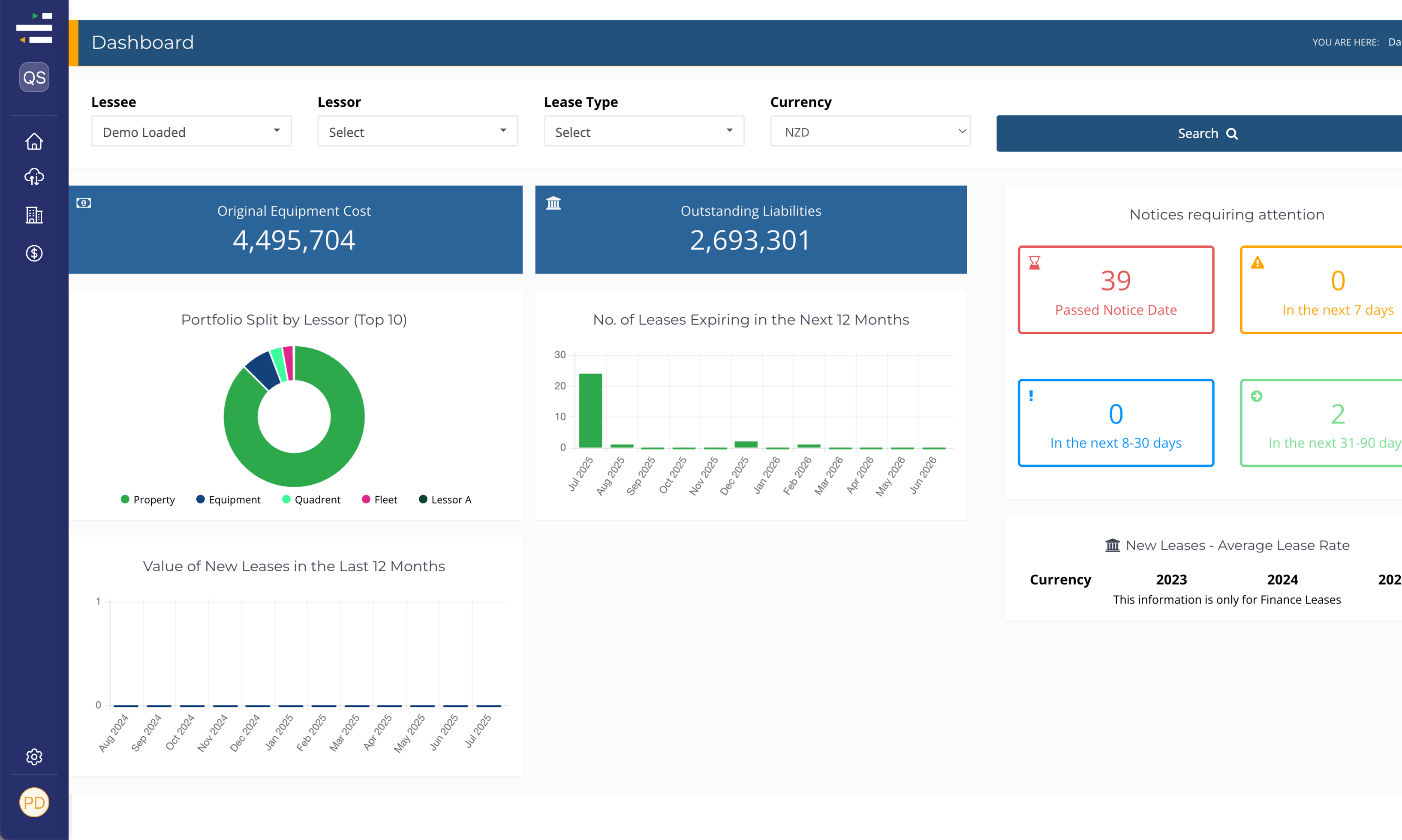Viewport: 1402px width, 840px height.
Task: Click the cloud upload sidebar icon
Action: [34, 177]
